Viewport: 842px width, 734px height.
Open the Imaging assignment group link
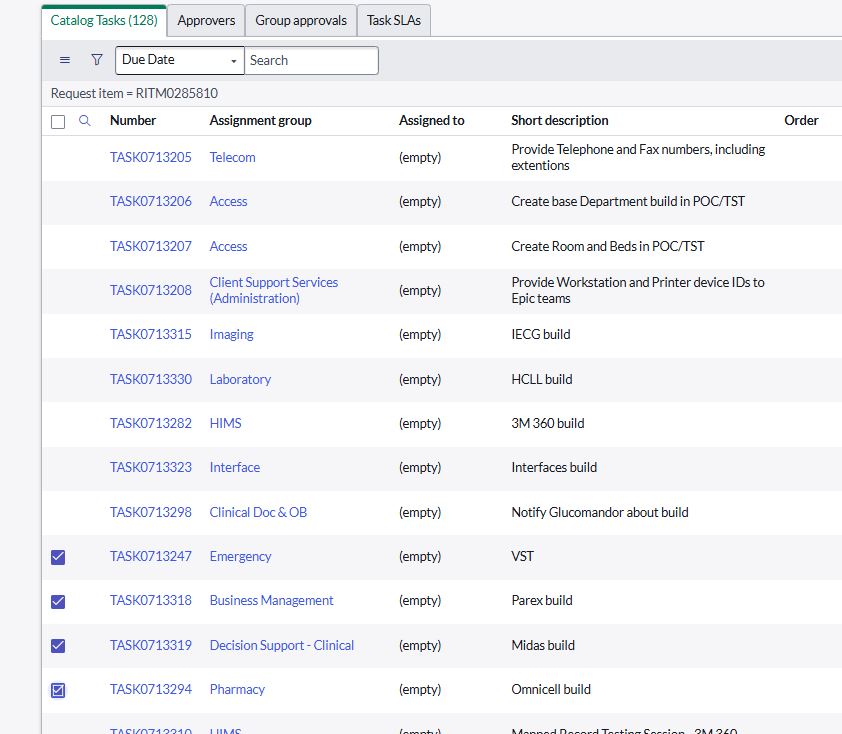click(231, 335)
